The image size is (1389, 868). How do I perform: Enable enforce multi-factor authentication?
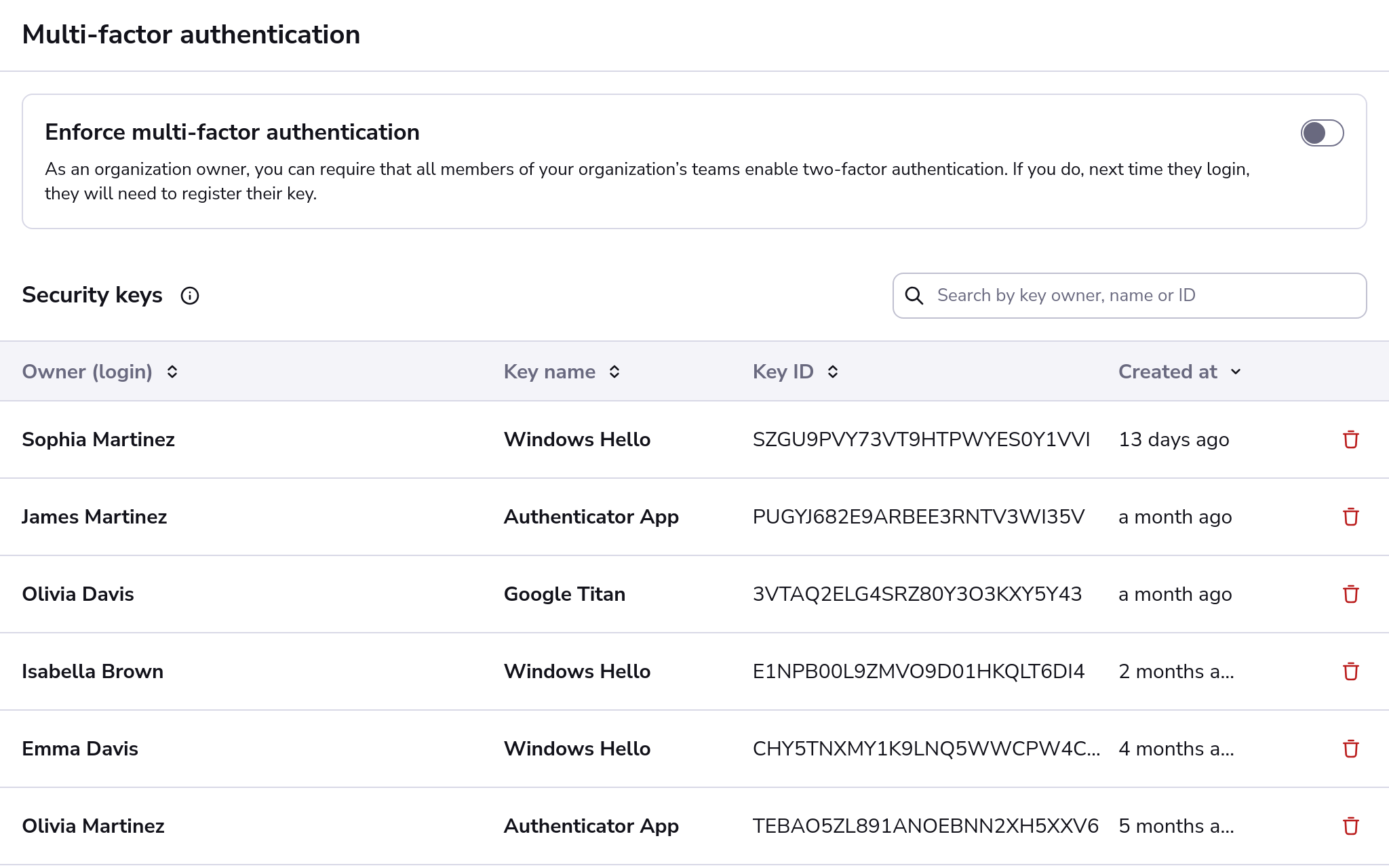coord(1321,134)
